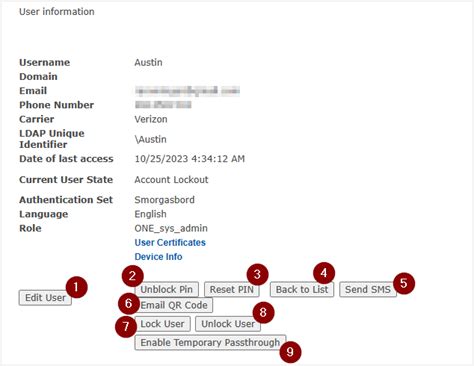Select the role value ONE_sys_admin
Image resolution: width=474 pixels, height=366 pixels.
pyautogui.click(x=171, y=228)
